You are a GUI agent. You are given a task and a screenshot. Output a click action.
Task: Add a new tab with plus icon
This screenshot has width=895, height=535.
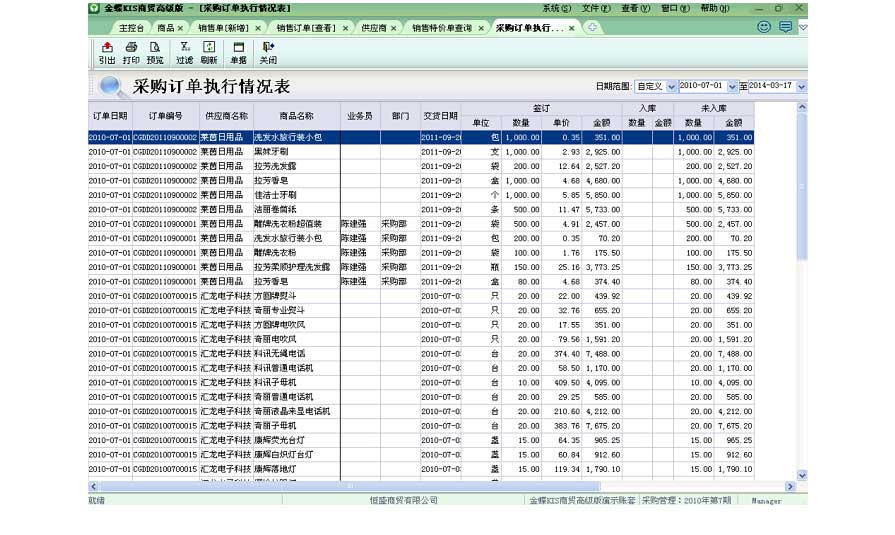pos(592,27)
